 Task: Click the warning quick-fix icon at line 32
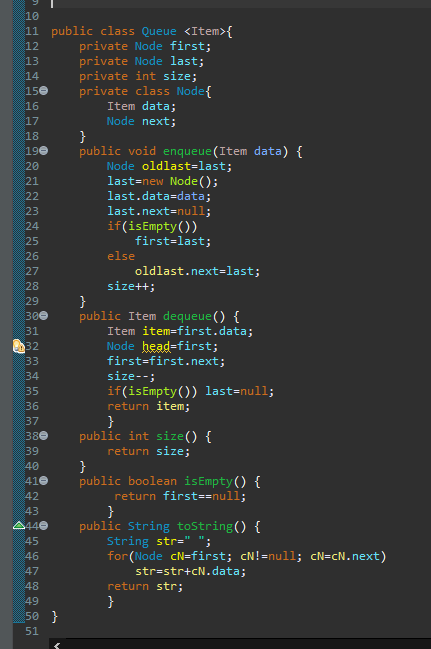(19, 346)
